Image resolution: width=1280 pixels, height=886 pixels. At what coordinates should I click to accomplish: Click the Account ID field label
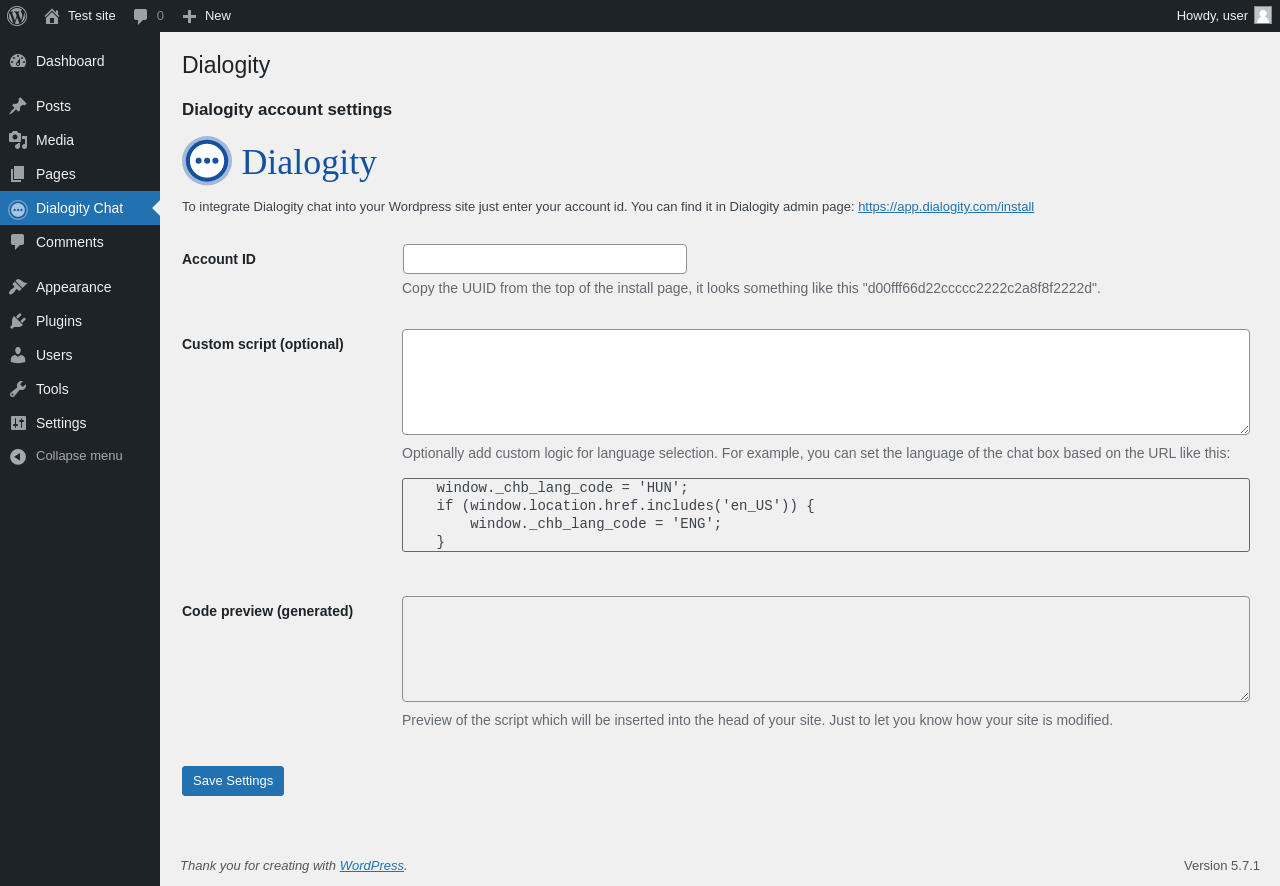pos(219,259)
